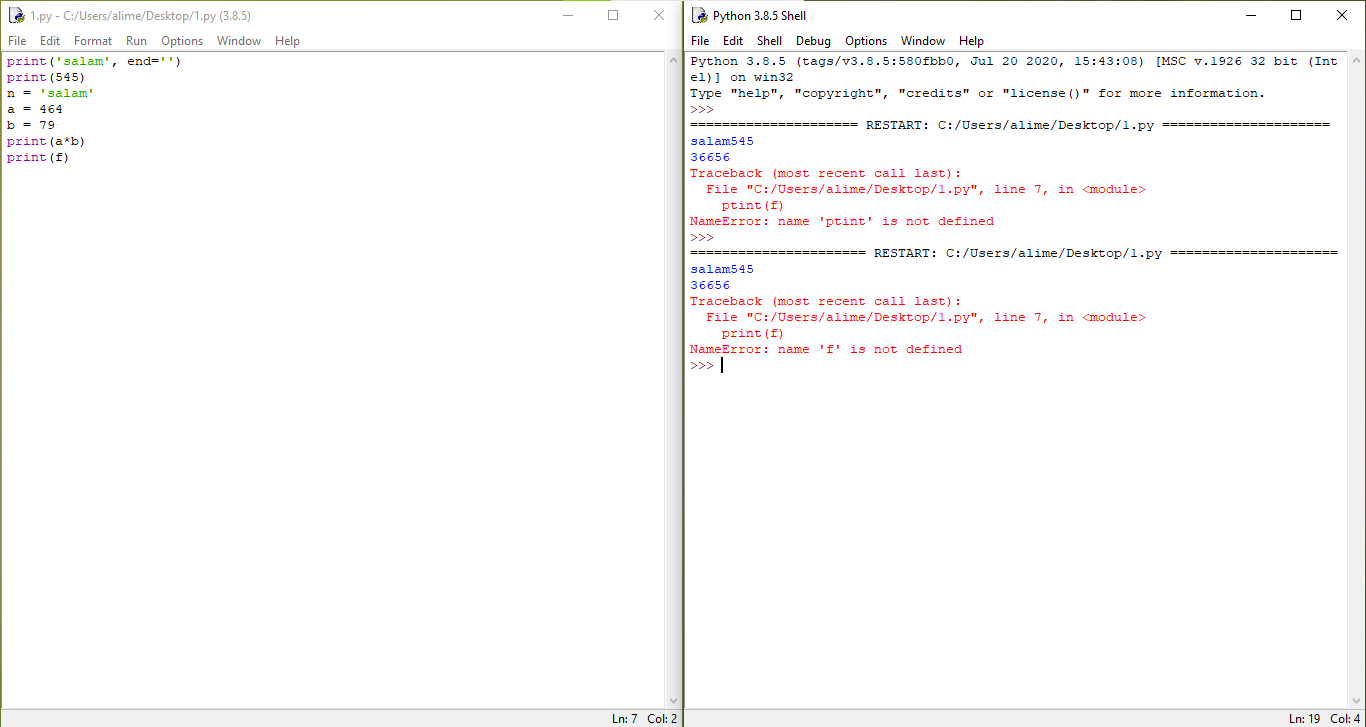Open Options menu in 1.py editor window
The height and width of the screenshot is (727, 1366).
pyautogui.click(x=182, y=41)
